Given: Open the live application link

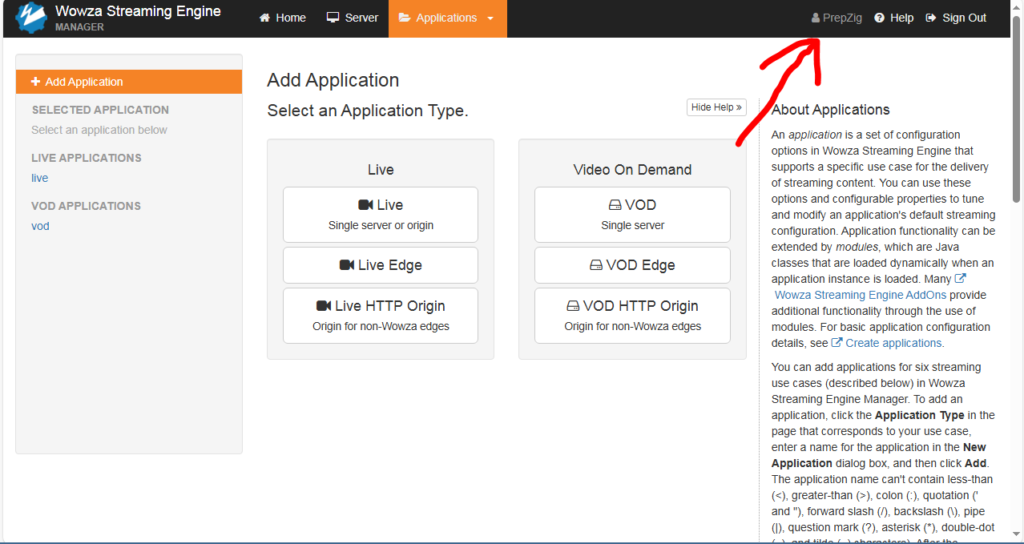Looking at the screenshot, I should pos(40,178).
